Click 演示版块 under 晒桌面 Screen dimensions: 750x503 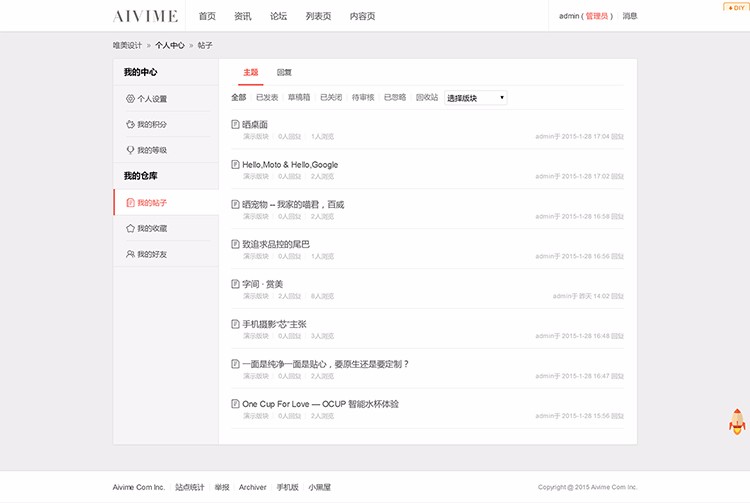(256, 137)
